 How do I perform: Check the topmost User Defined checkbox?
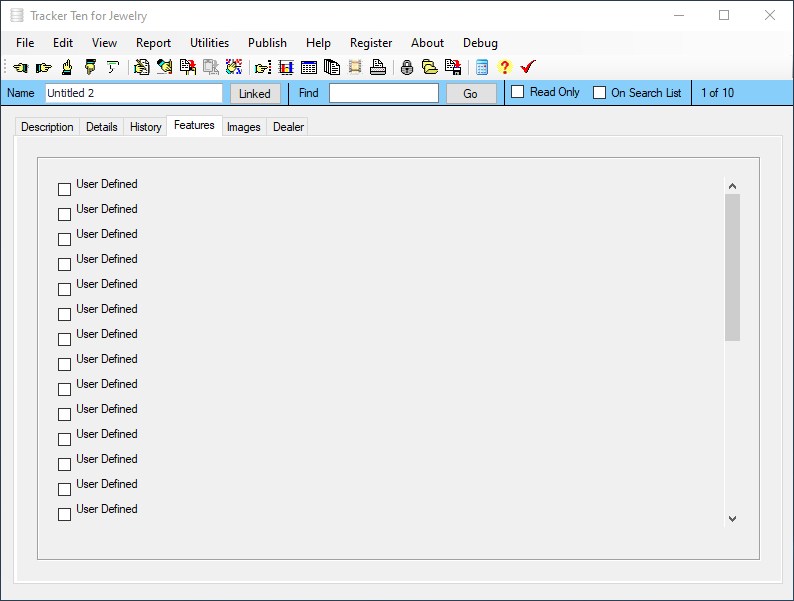[x=64, y=189]
